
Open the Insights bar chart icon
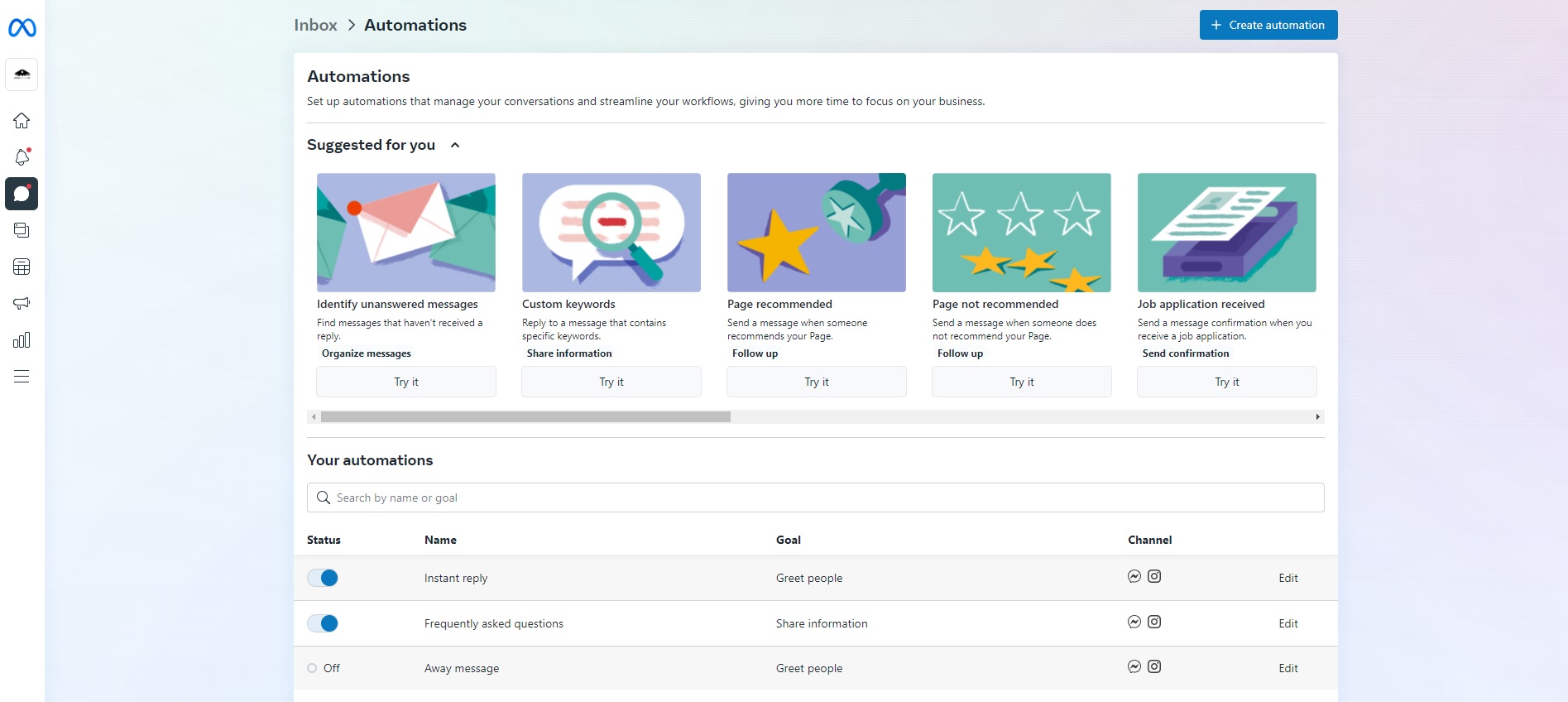(22, 340)
